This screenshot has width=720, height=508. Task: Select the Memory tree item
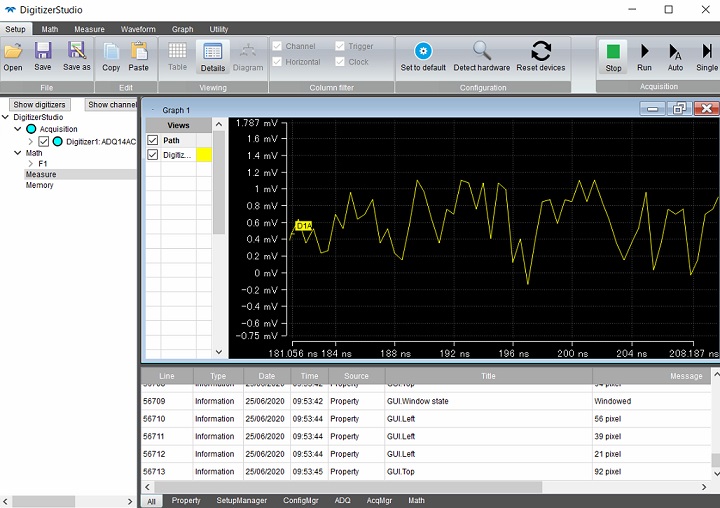[x=40, y=185]
